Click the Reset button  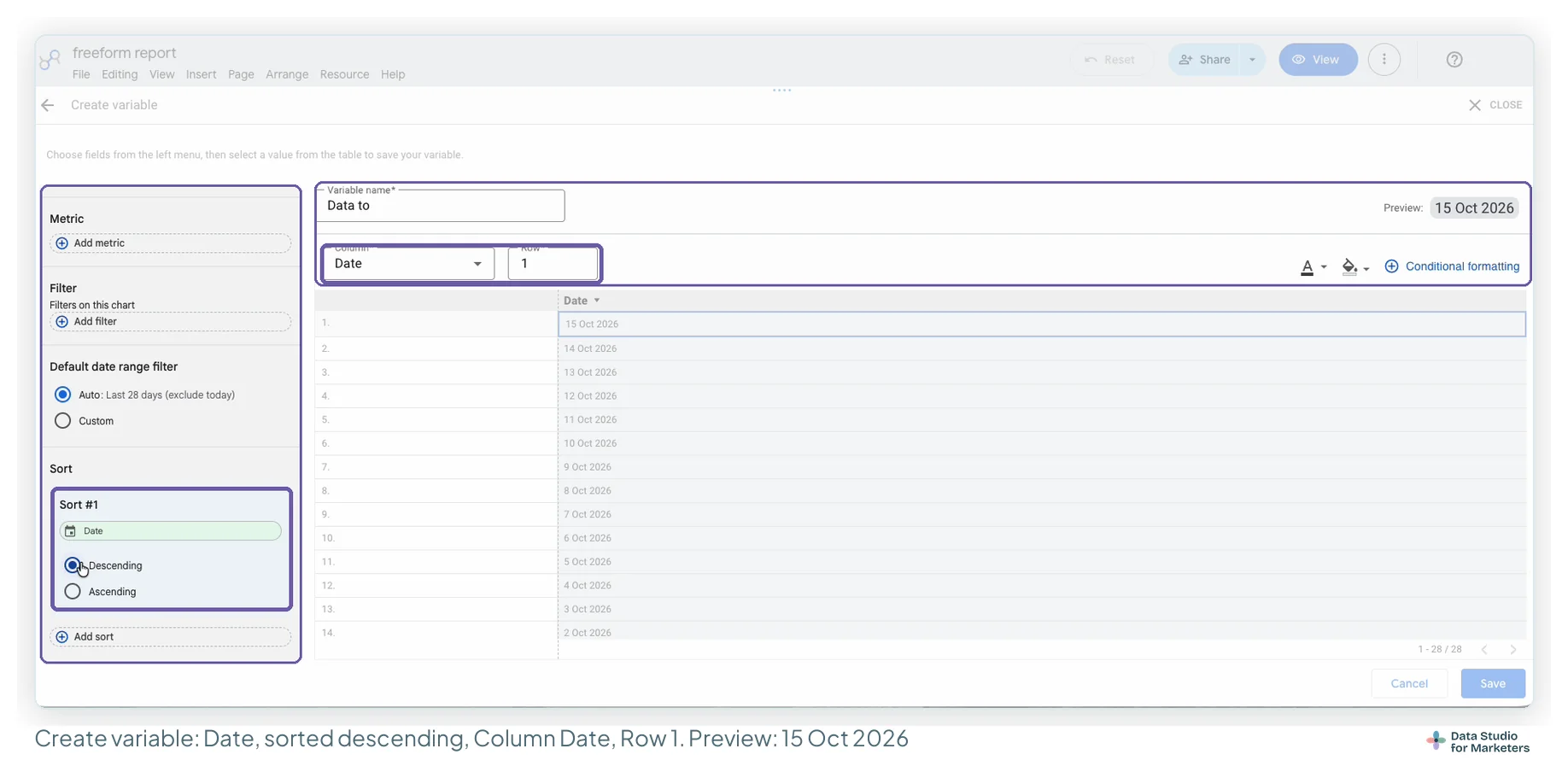click(1110, 60)
